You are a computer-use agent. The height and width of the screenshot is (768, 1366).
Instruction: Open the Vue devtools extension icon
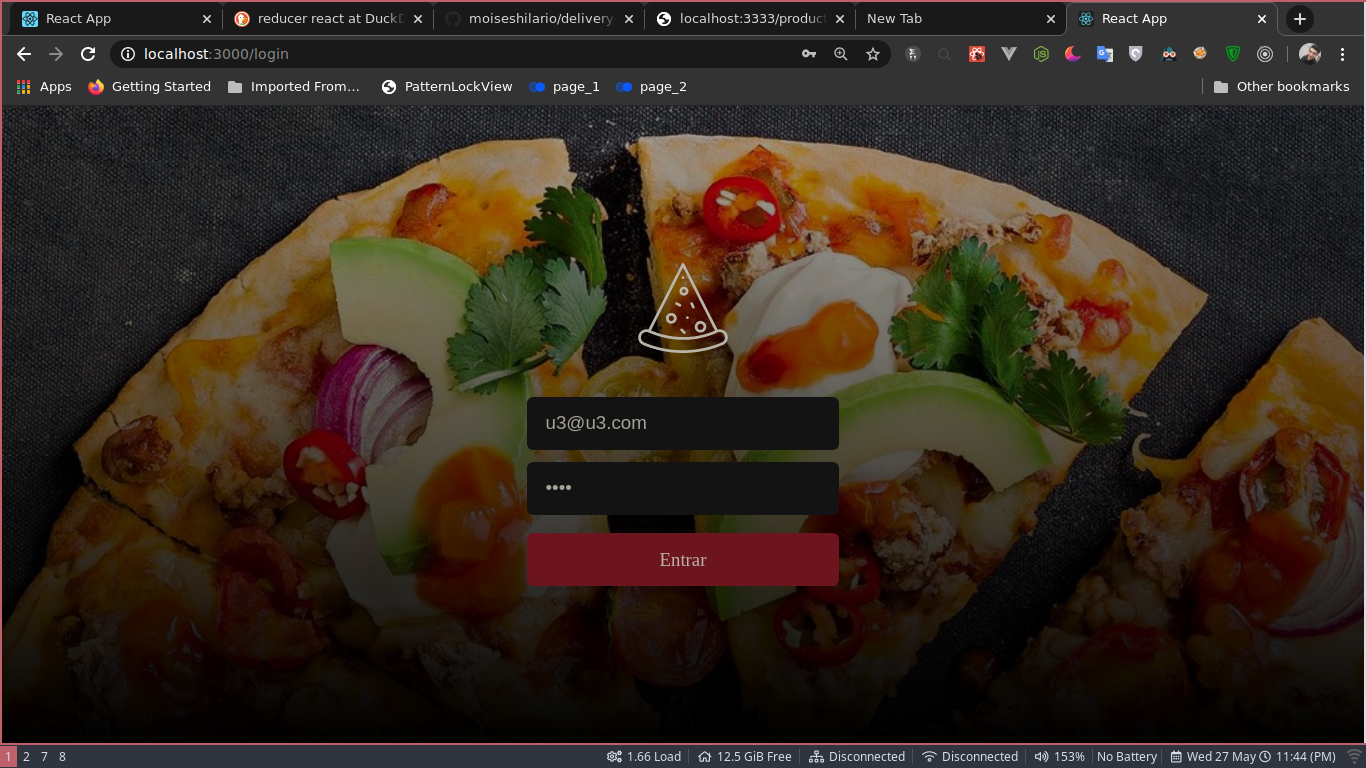tap(1009, 54)
